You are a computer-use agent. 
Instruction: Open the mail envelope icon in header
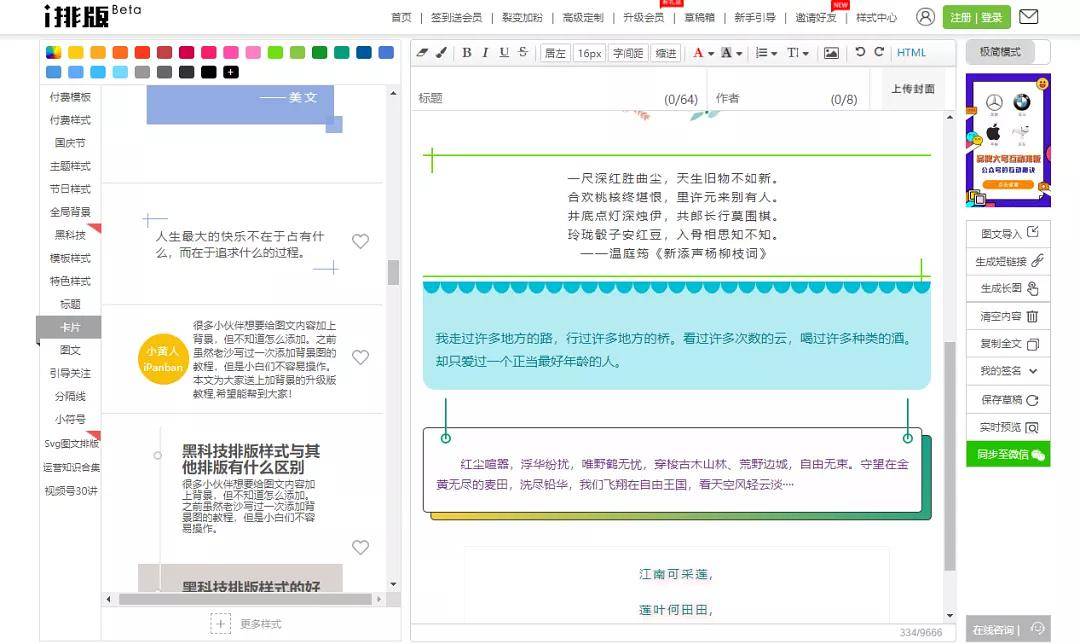(x=1028, y=17)
